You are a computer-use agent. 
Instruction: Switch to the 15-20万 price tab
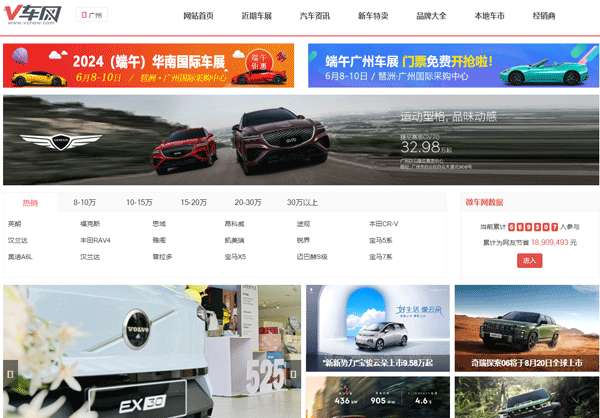194,202
